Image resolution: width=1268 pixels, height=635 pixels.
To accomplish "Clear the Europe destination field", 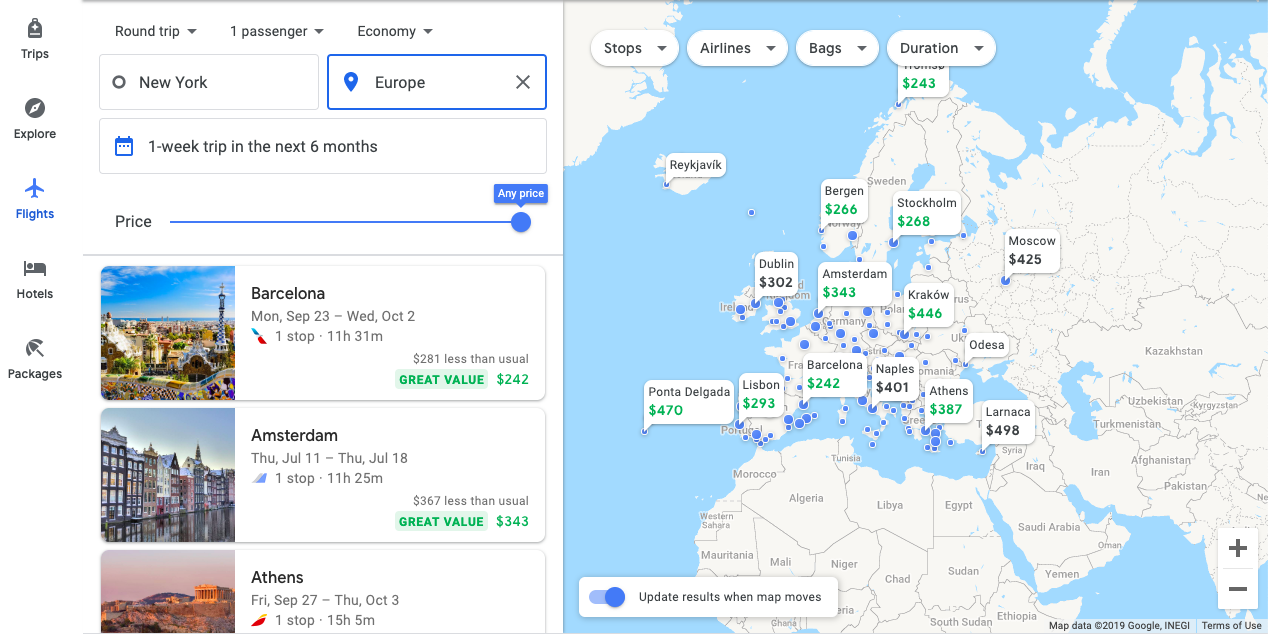I will coord(523,82).
